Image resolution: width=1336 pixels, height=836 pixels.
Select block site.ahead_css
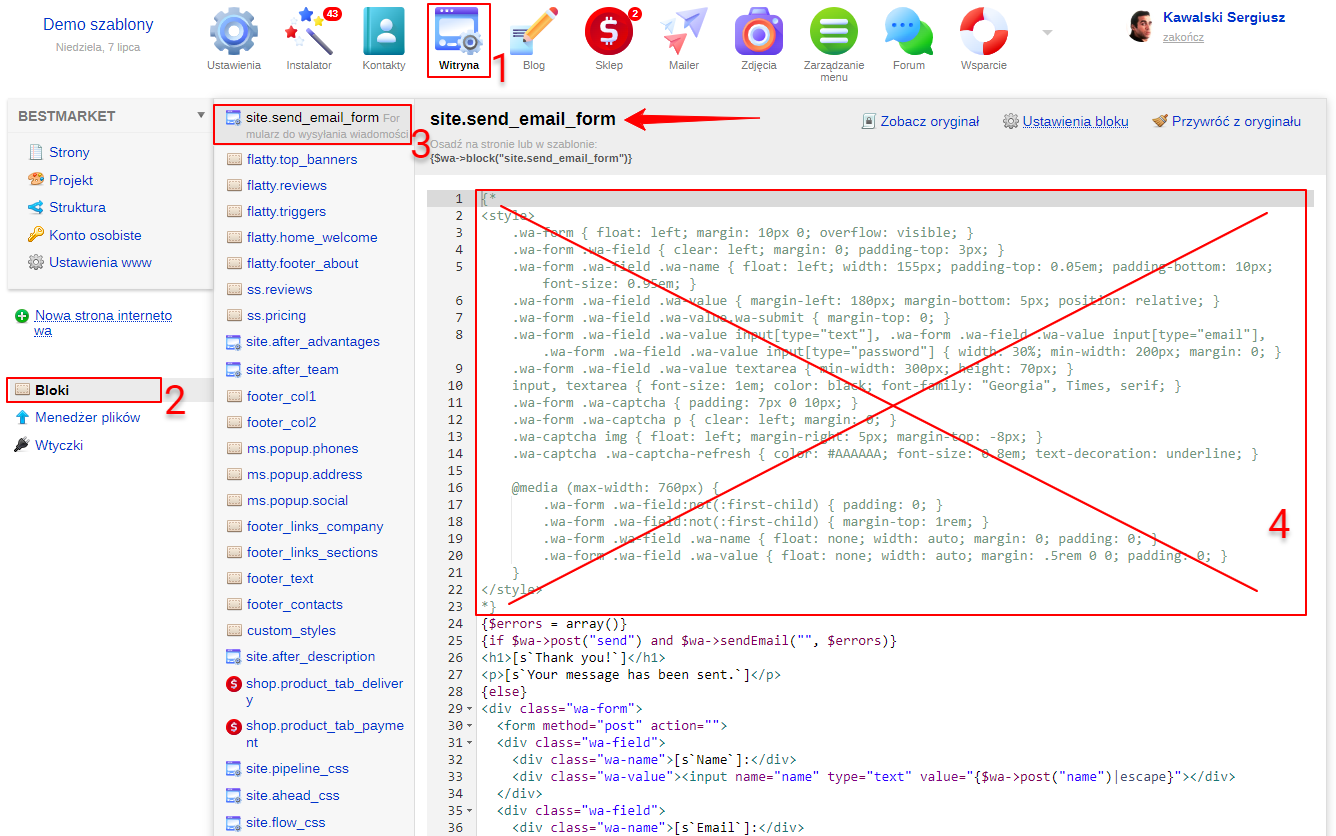tap(292, 795)
